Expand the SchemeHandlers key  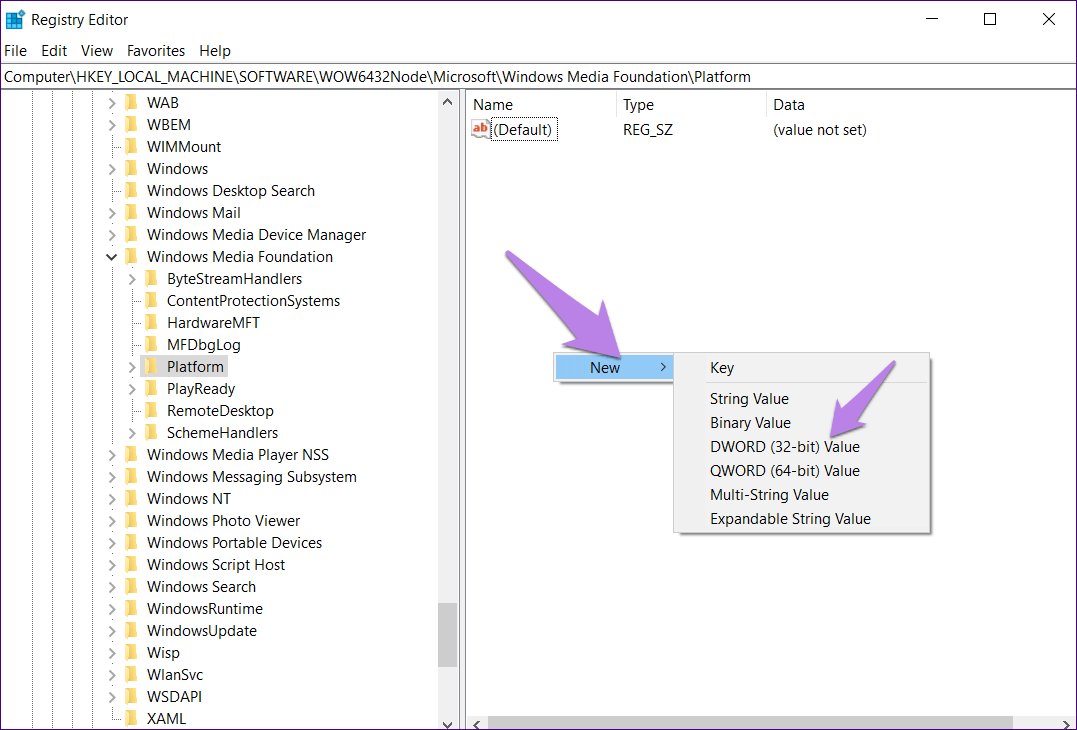pyautogui.click(x=132, y=433)
